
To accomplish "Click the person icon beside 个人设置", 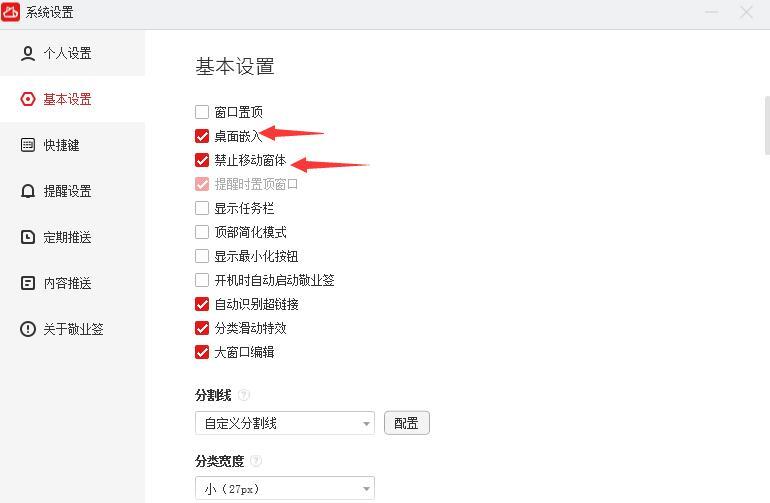I will [x=28, y=53].
